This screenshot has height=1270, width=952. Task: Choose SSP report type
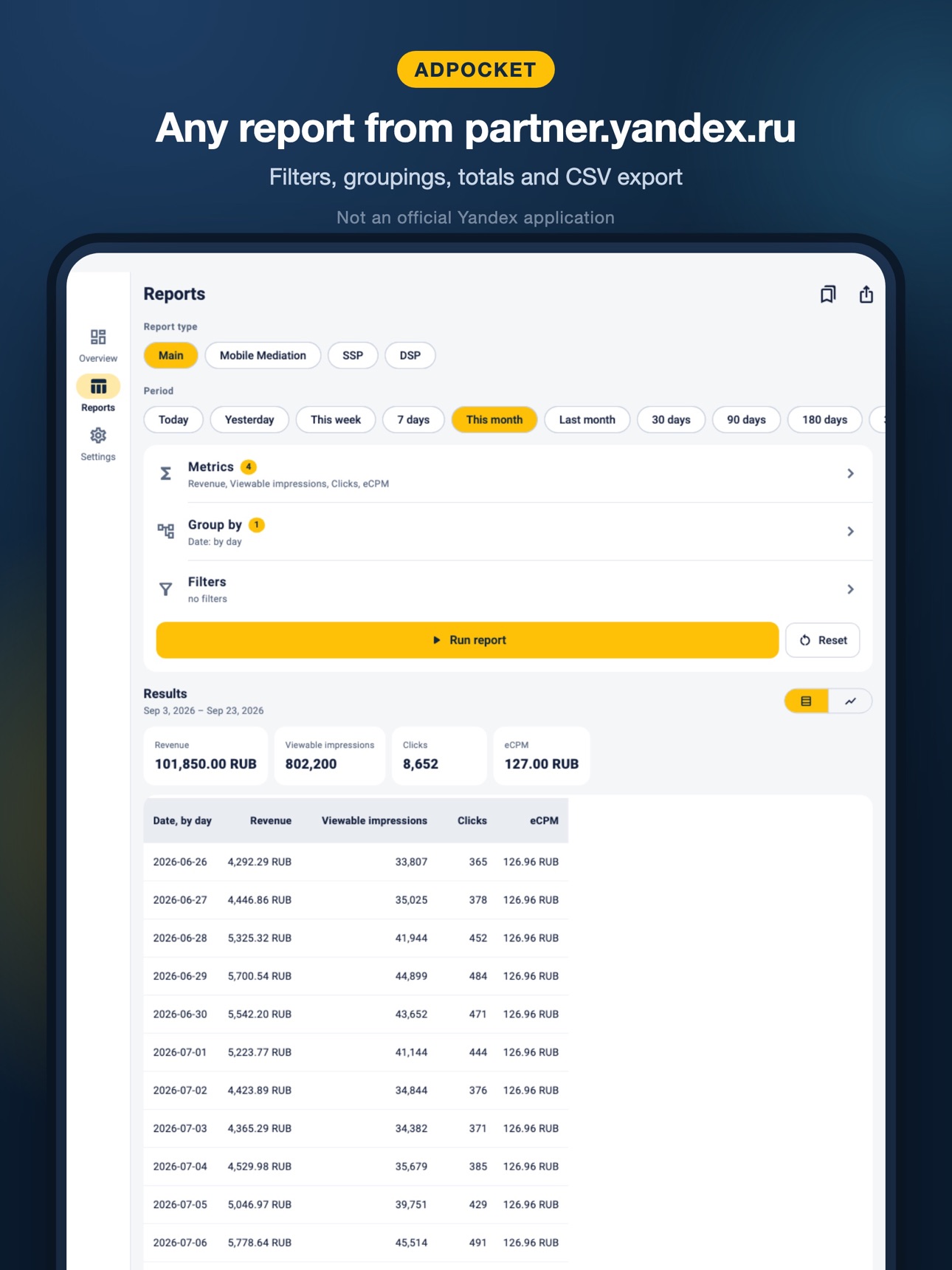[x=353, y=355]
